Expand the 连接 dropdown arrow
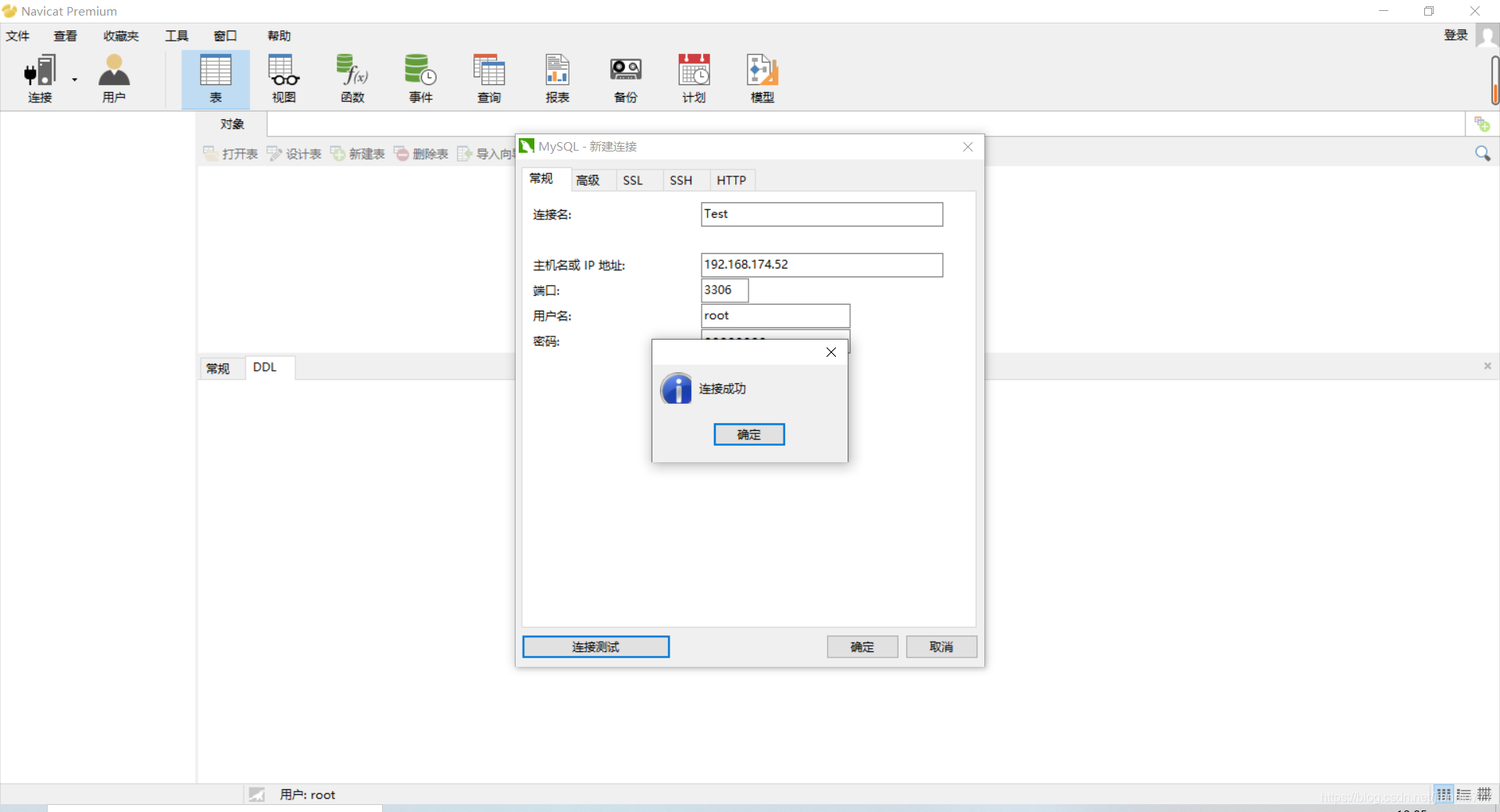The height and width of the screenshot is (812, 1500). (75, 80)
